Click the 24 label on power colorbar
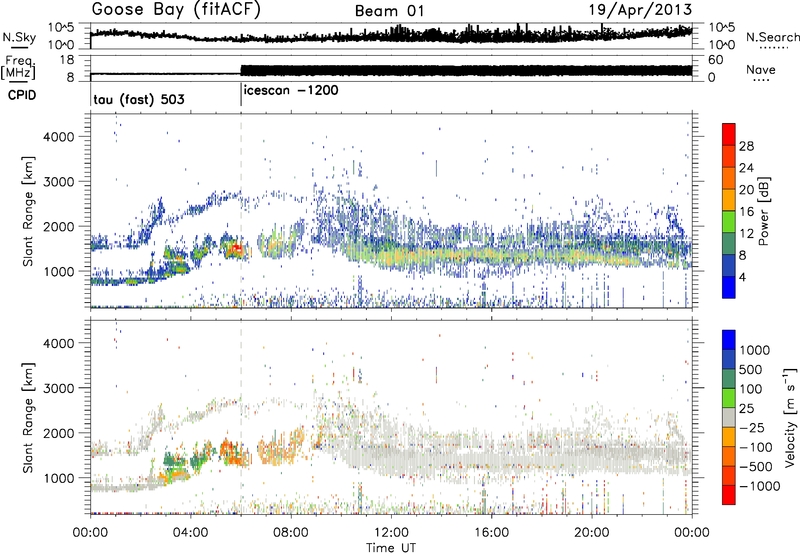Screen dimensions: 800x554 coord(746,168)
